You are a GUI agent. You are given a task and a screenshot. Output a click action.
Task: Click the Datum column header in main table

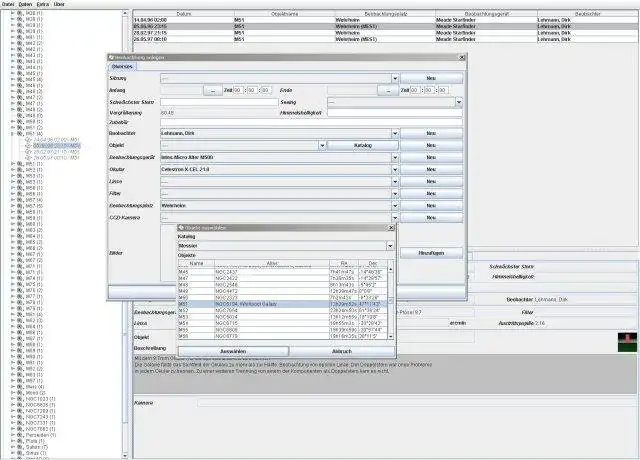pyautogui.click(x=184, y=14)
